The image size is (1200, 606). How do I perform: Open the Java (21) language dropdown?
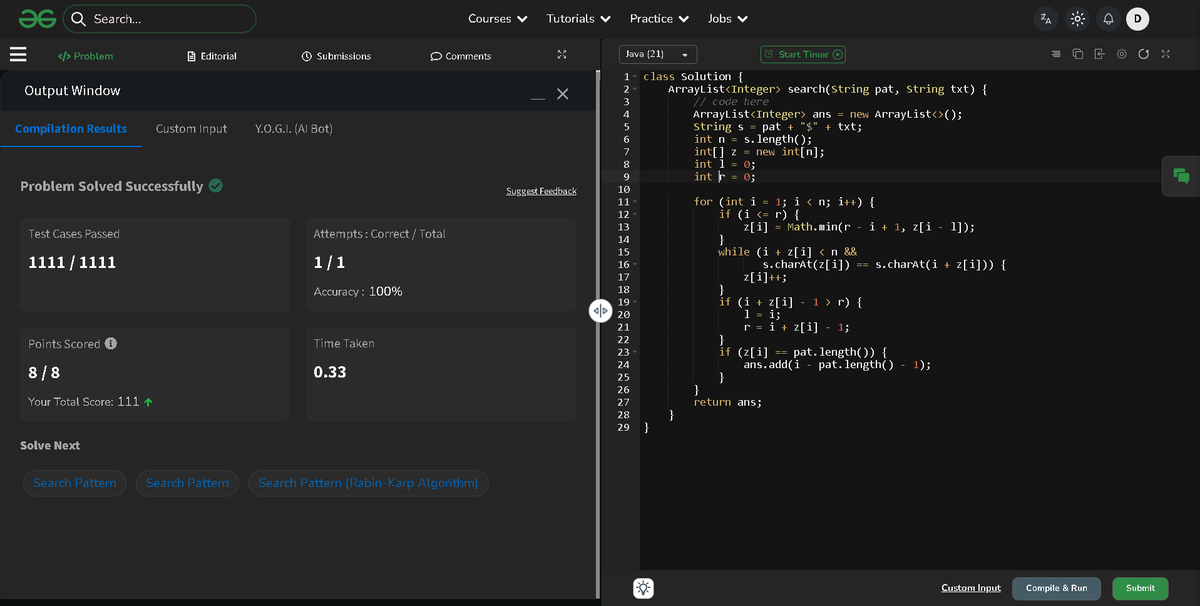click(x=657, y=54)
